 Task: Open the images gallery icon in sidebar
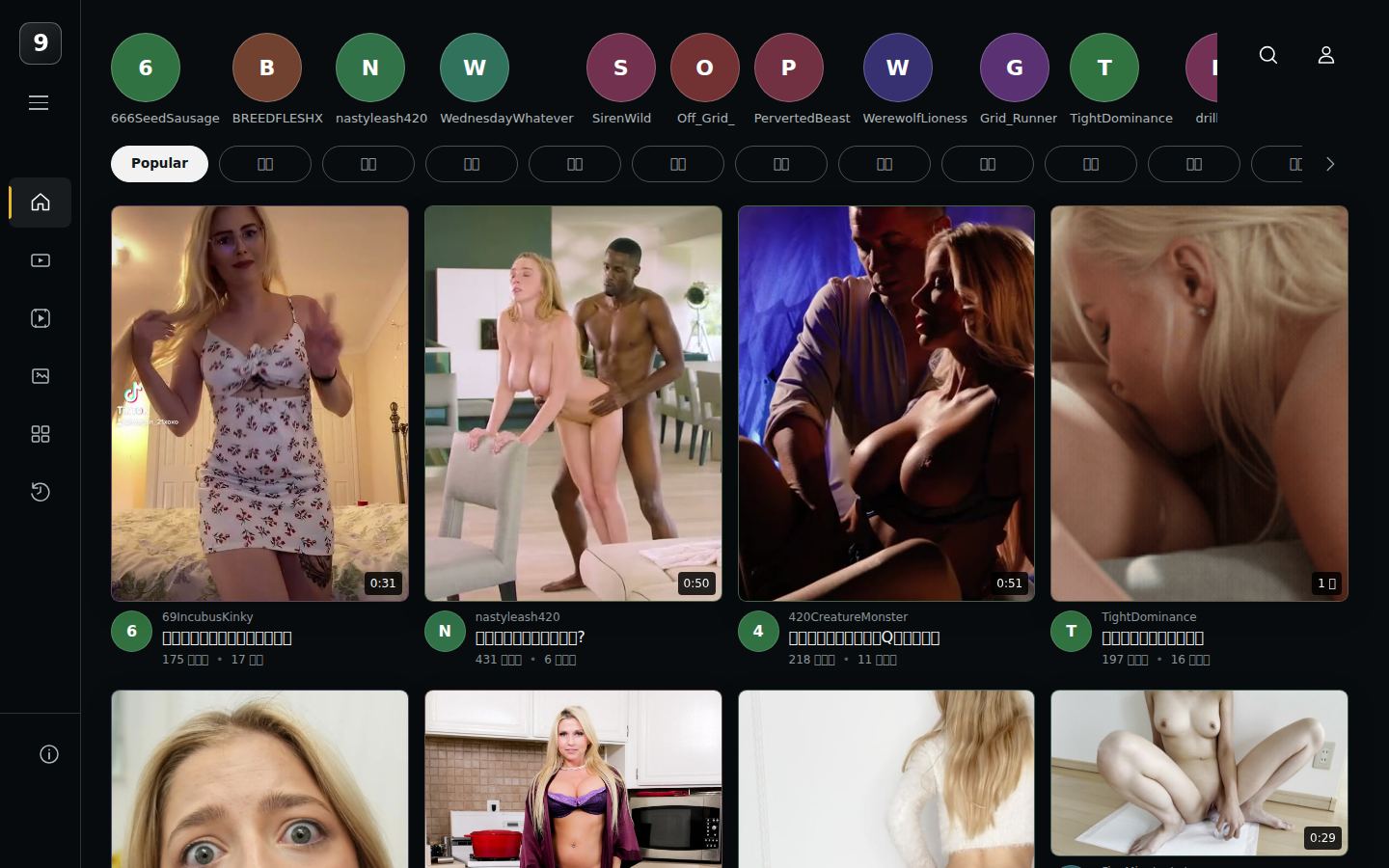[41, 376]
